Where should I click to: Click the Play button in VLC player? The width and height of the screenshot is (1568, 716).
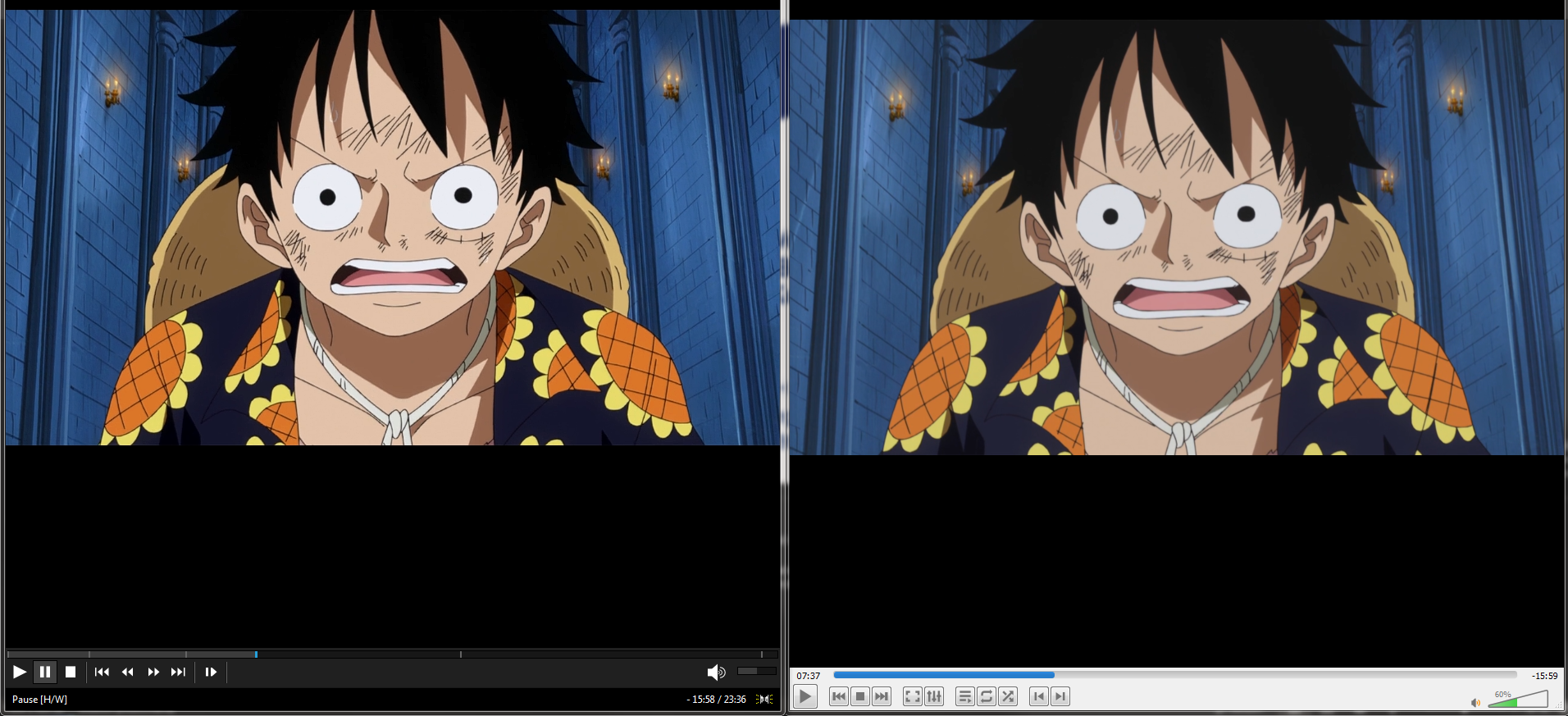click(805, 697)
